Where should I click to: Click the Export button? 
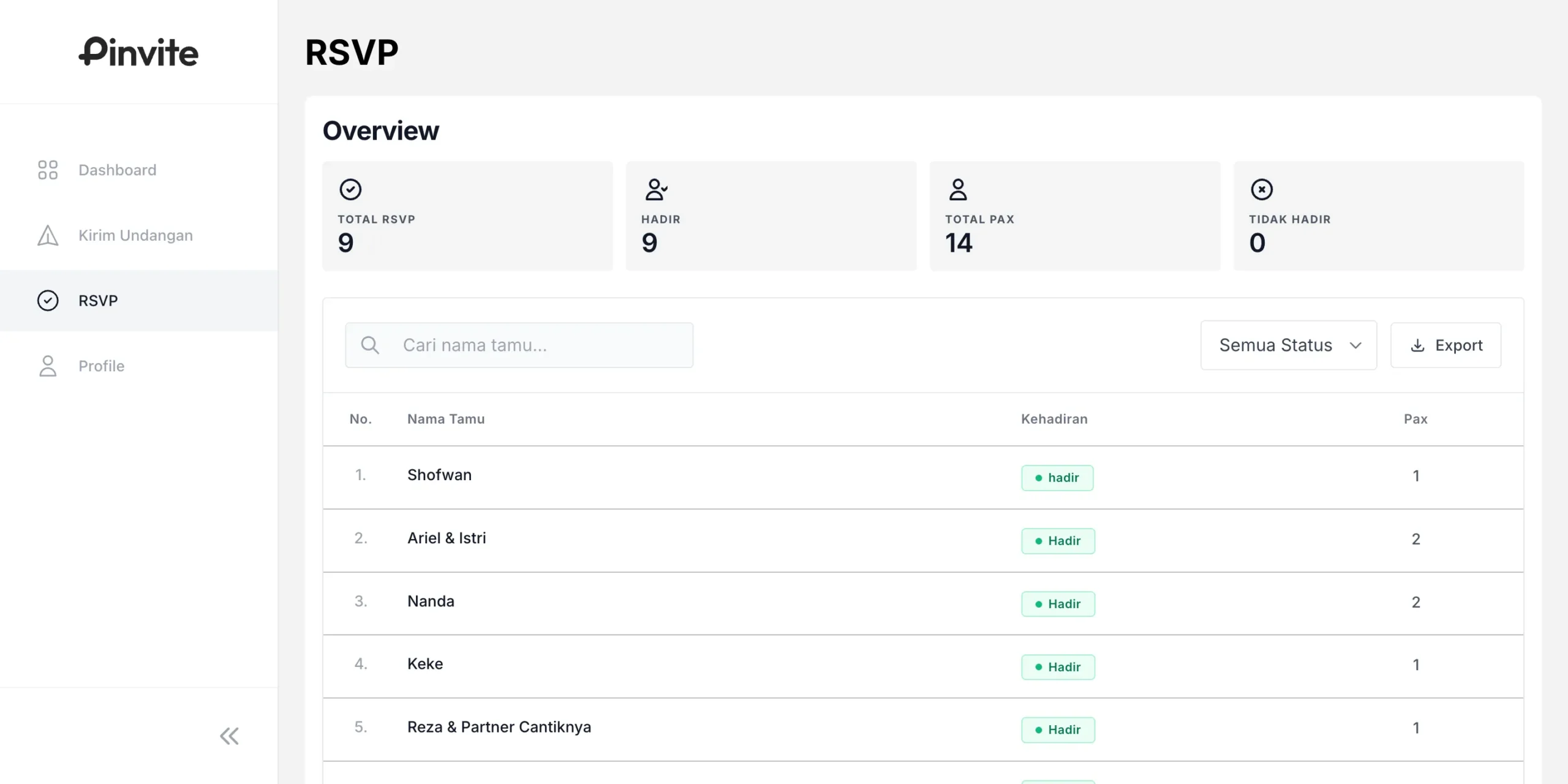pyautogui.click(x=1445, y=345)
